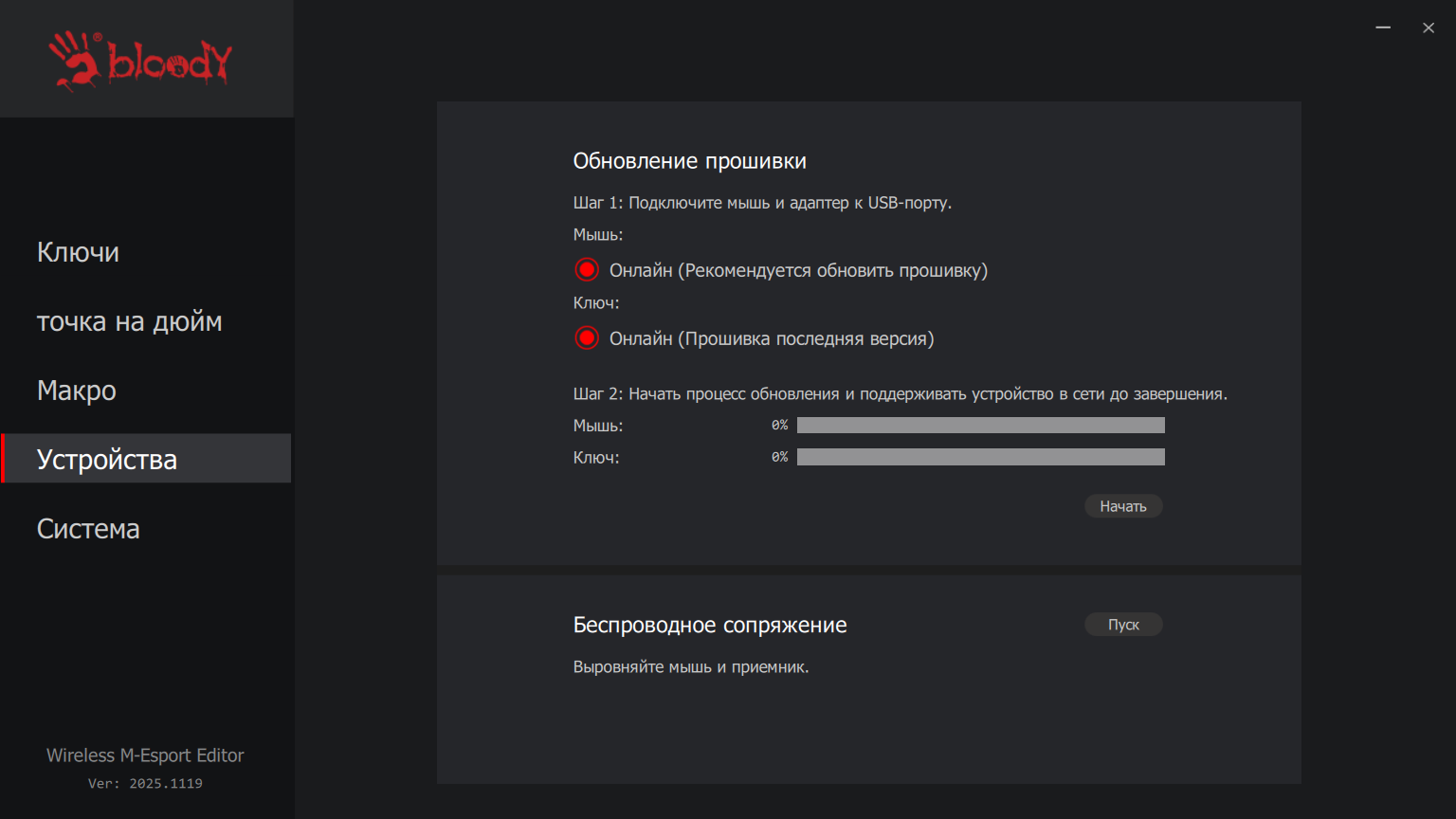
Task: Click the red receiver status indicator under Ключ
Action: point(587,338)
